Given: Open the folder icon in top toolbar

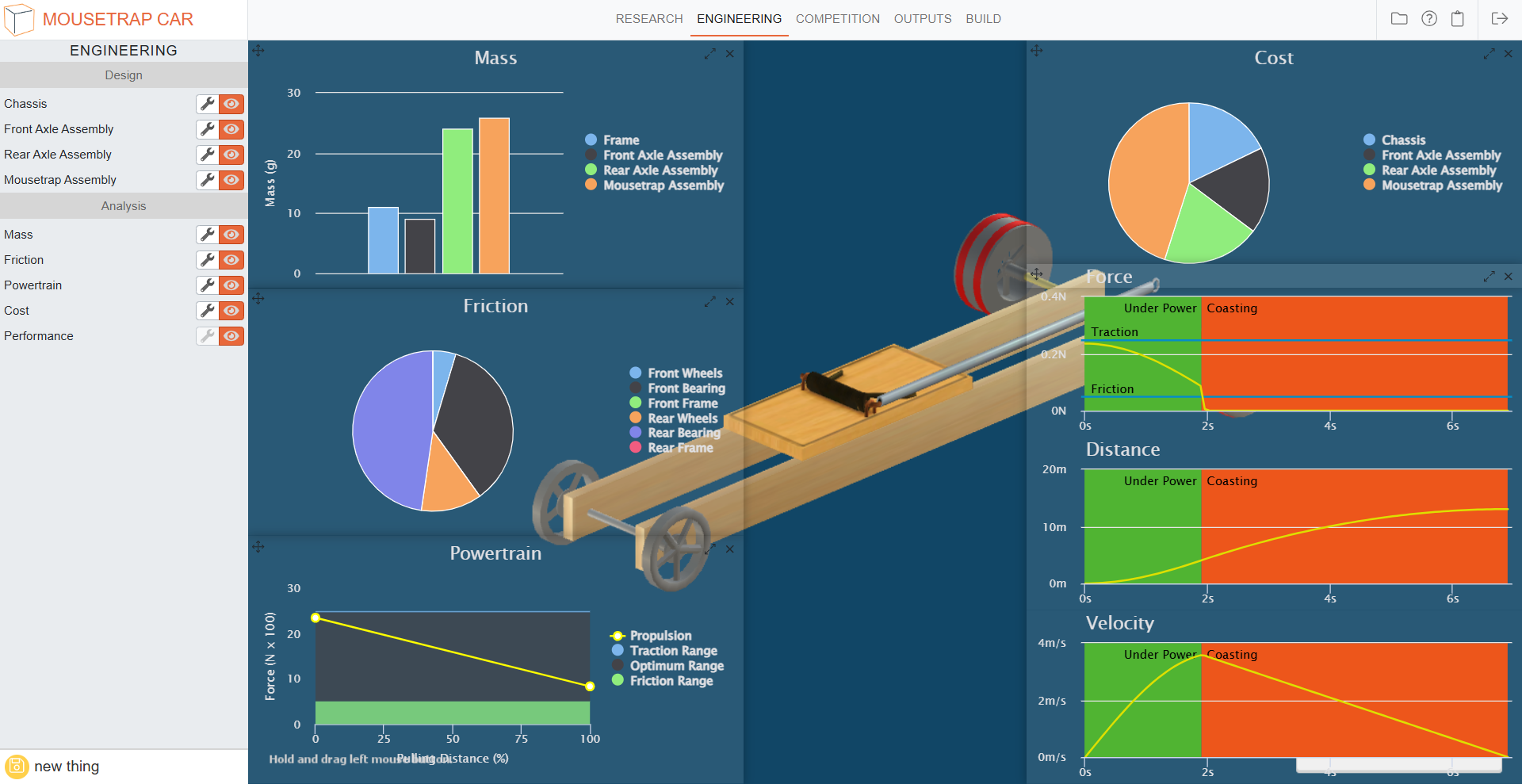Looking at the screenshot, I should 1399,18.
